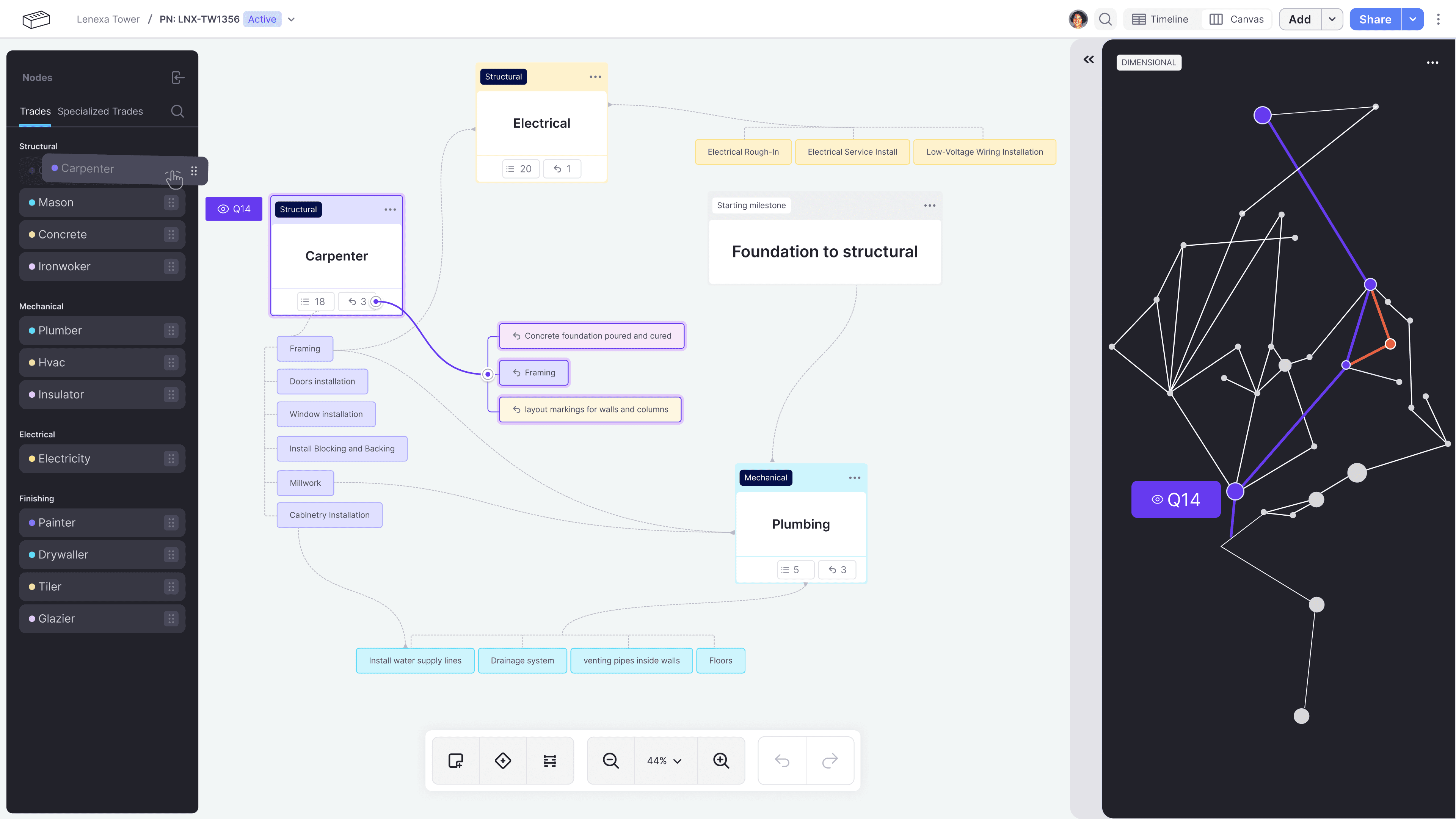Click the Active status badge
The height and width of the screenshot is (819, 1456).
point(262,19)
